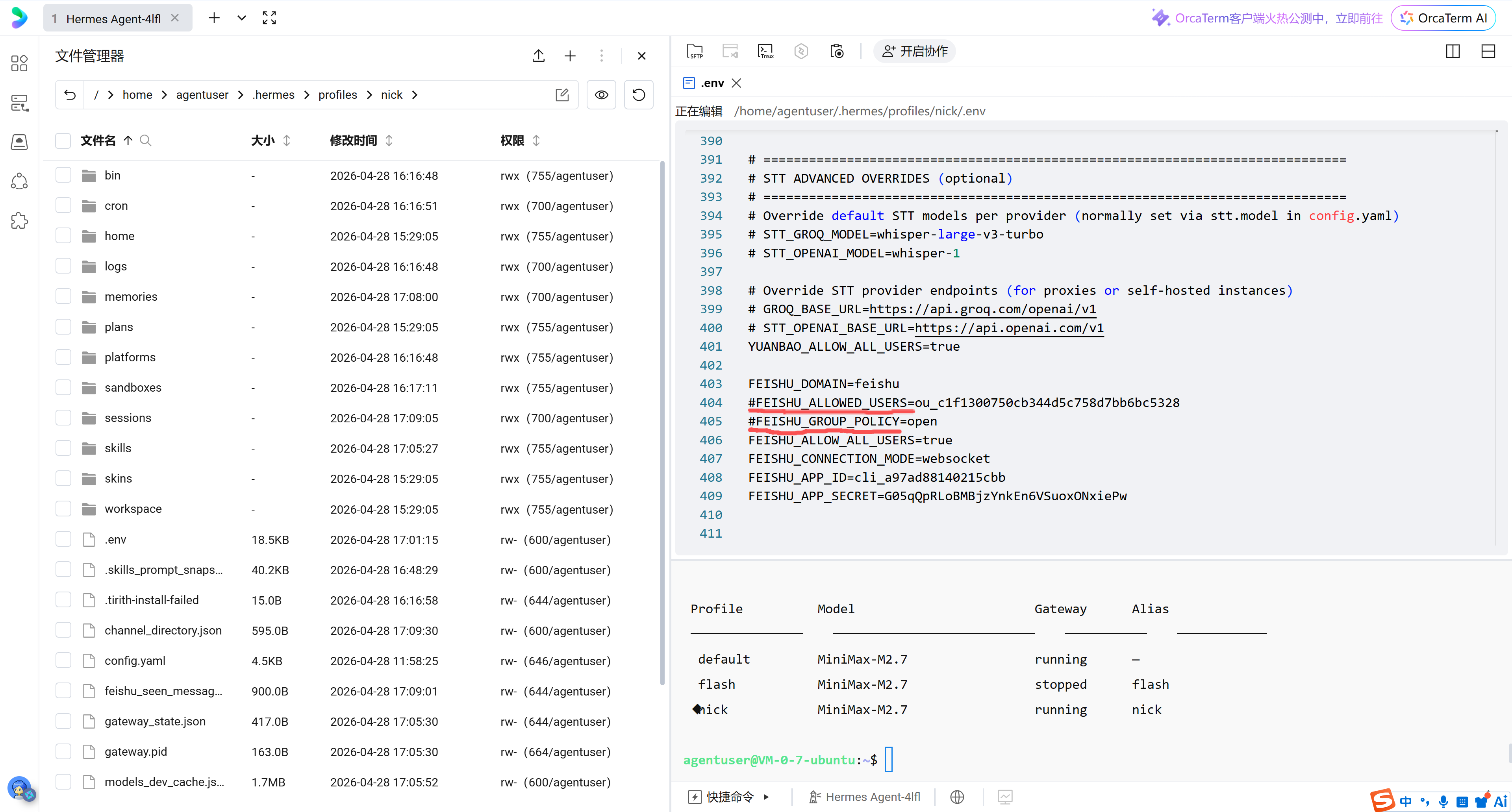Screen dimensions: 1512x812
Task: Upload a file in the file manager
Action: pyautogui.click(x=538, y=56)
